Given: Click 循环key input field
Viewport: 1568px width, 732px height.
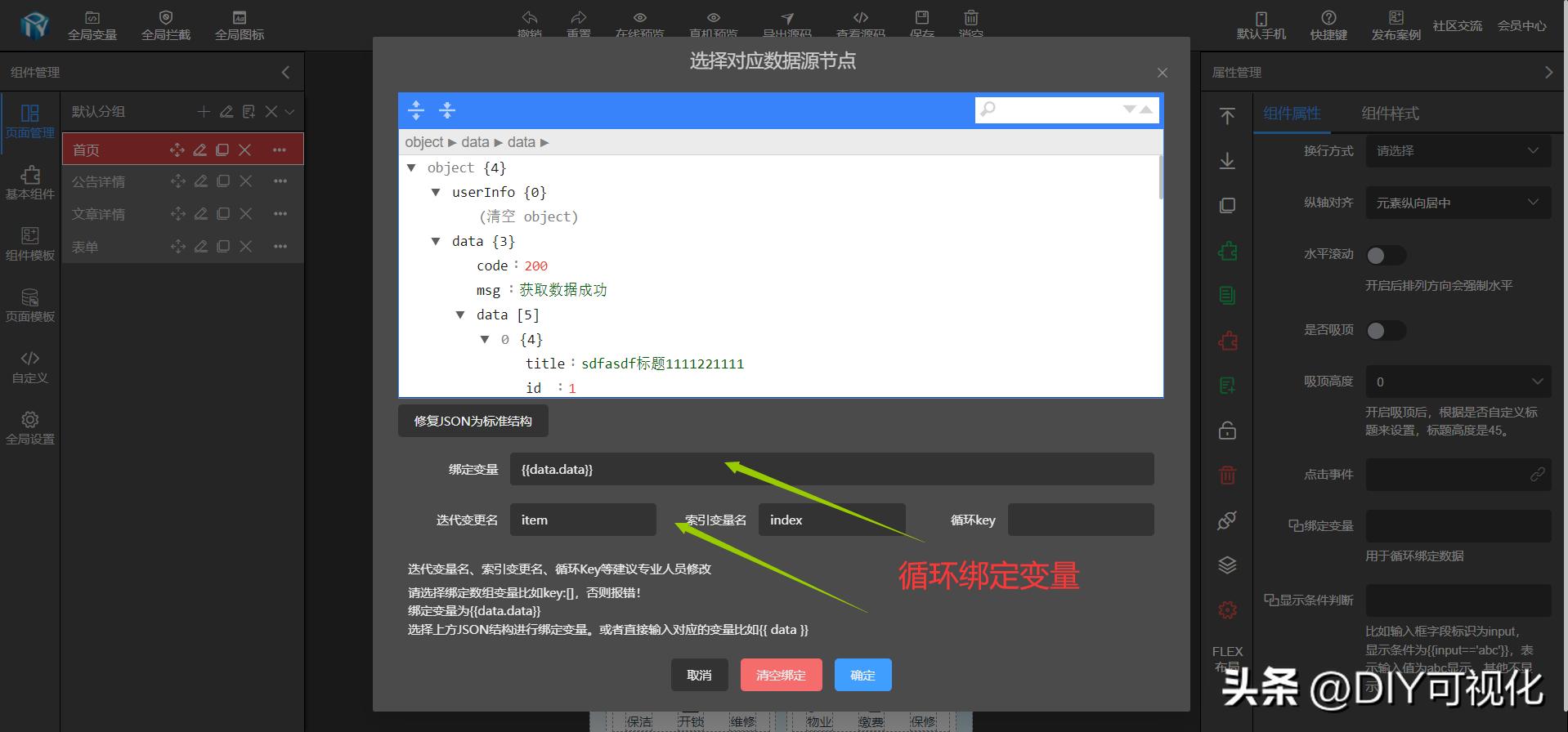Looking at the screenshot, I should pos(1081,520).
